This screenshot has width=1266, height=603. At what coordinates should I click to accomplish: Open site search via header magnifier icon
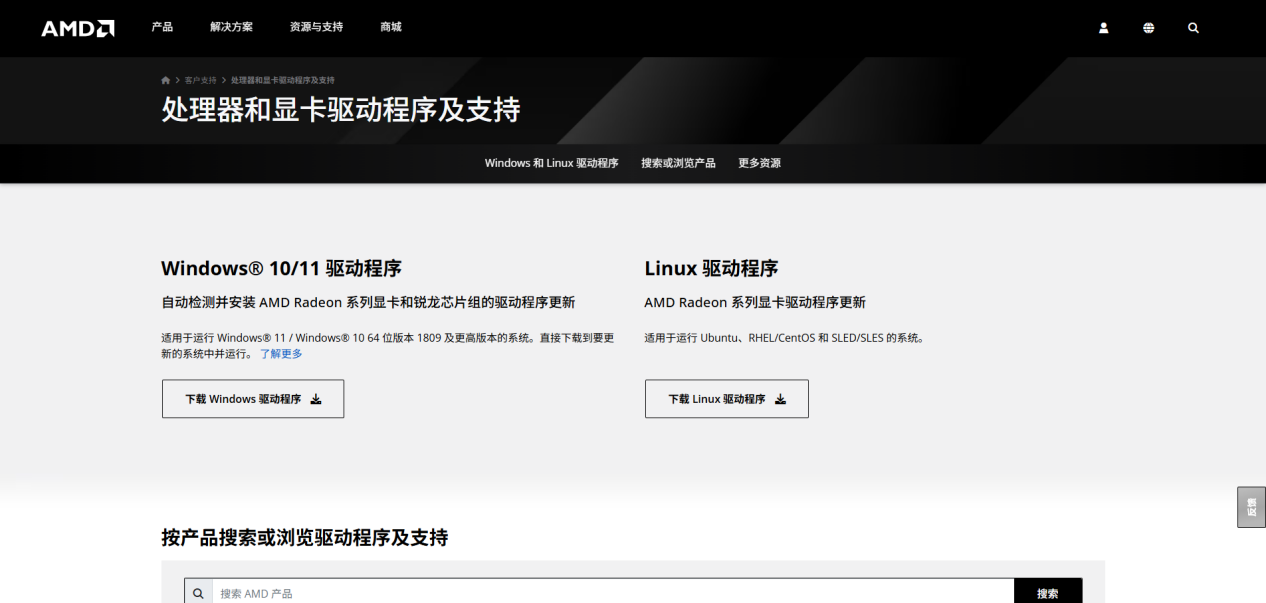[x=1193, y=28]
